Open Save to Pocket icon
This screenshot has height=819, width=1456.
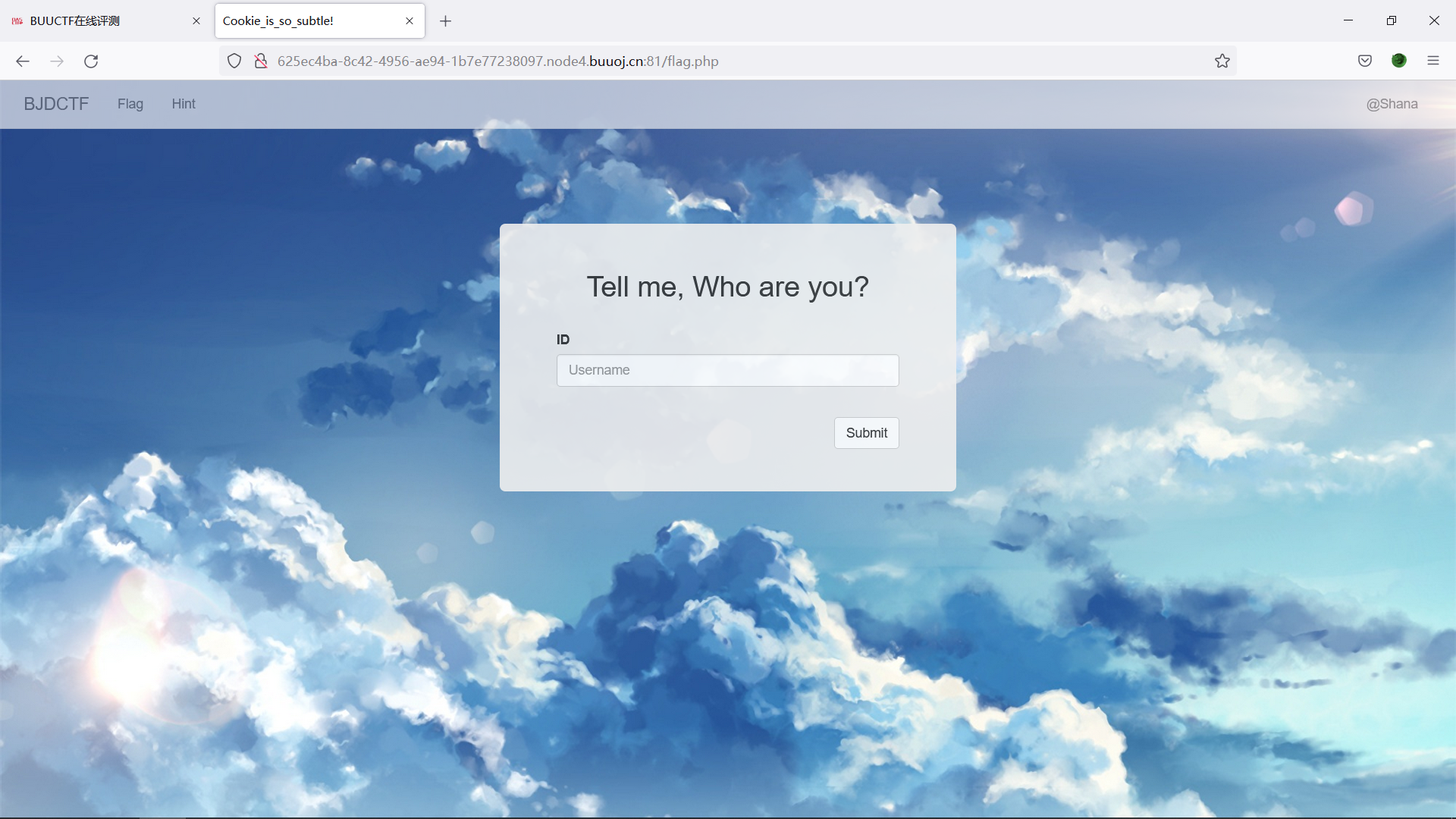coord(1365,61)
